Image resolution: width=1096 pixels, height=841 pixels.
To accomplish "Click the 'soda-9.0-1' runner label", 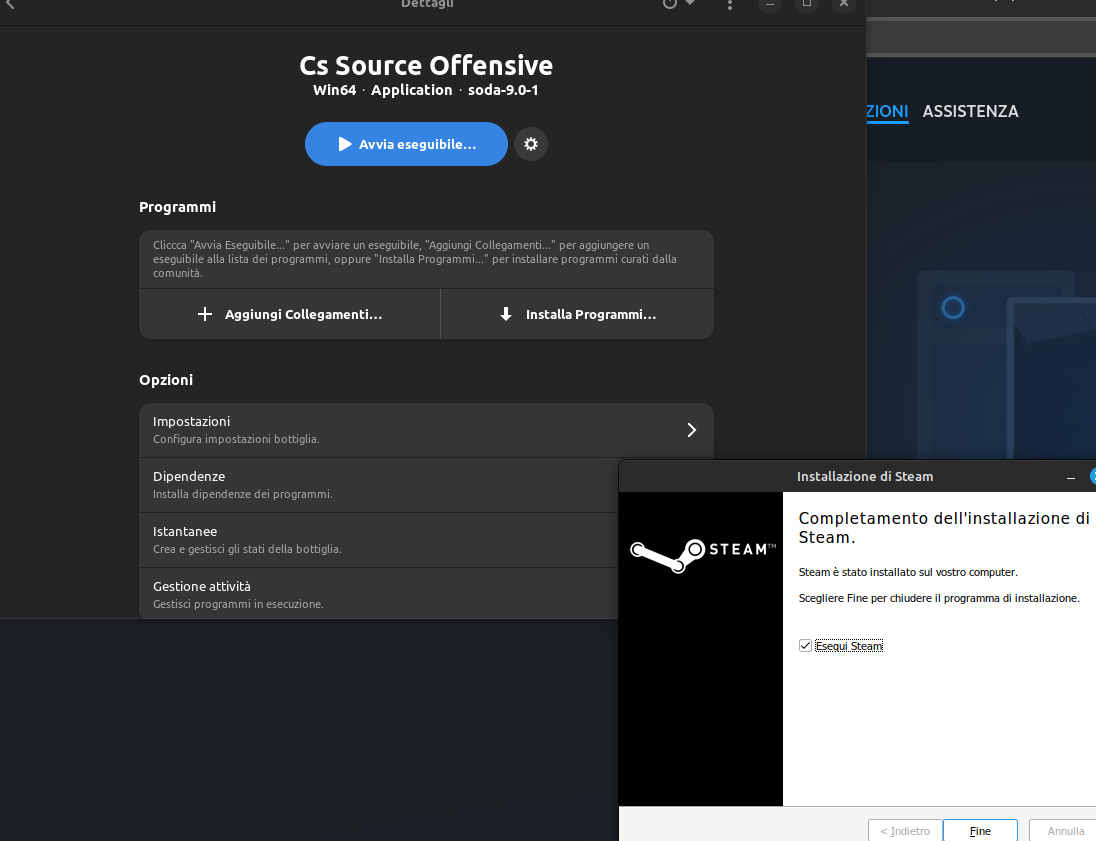I will coord(503,90).
